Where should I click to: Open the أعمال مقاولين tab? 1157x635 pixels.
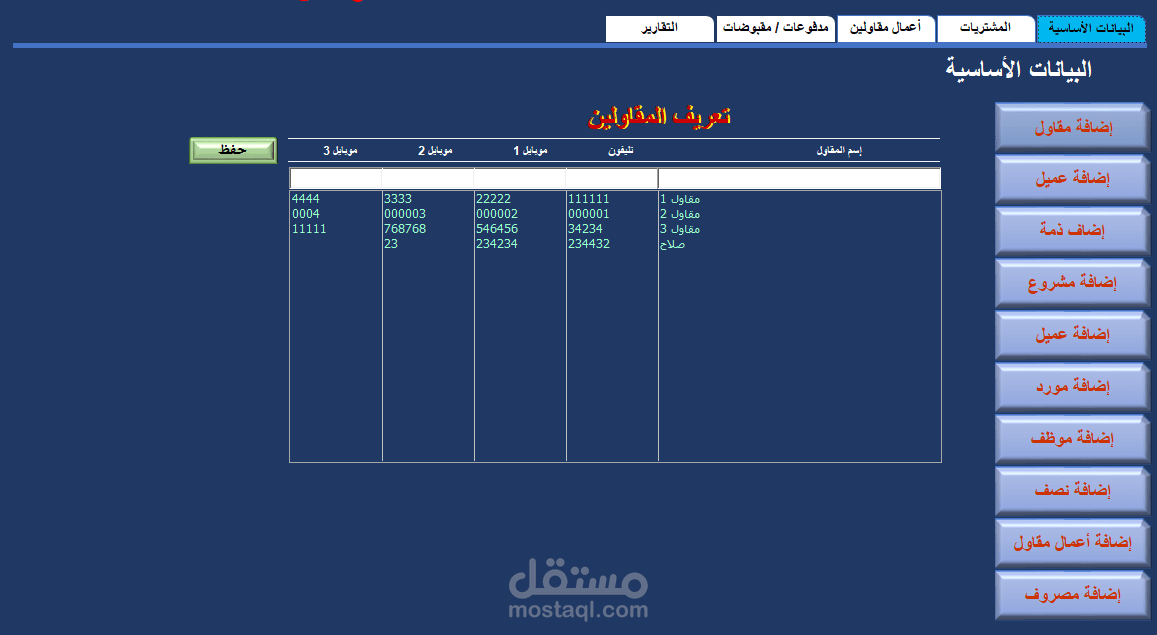click(885, 29)
